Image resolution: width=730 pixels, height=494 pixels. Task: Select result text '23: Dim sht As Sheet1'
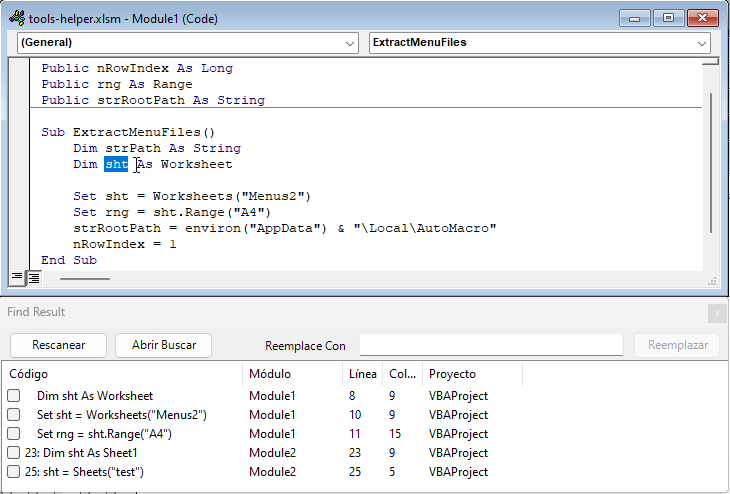[81, 453]
